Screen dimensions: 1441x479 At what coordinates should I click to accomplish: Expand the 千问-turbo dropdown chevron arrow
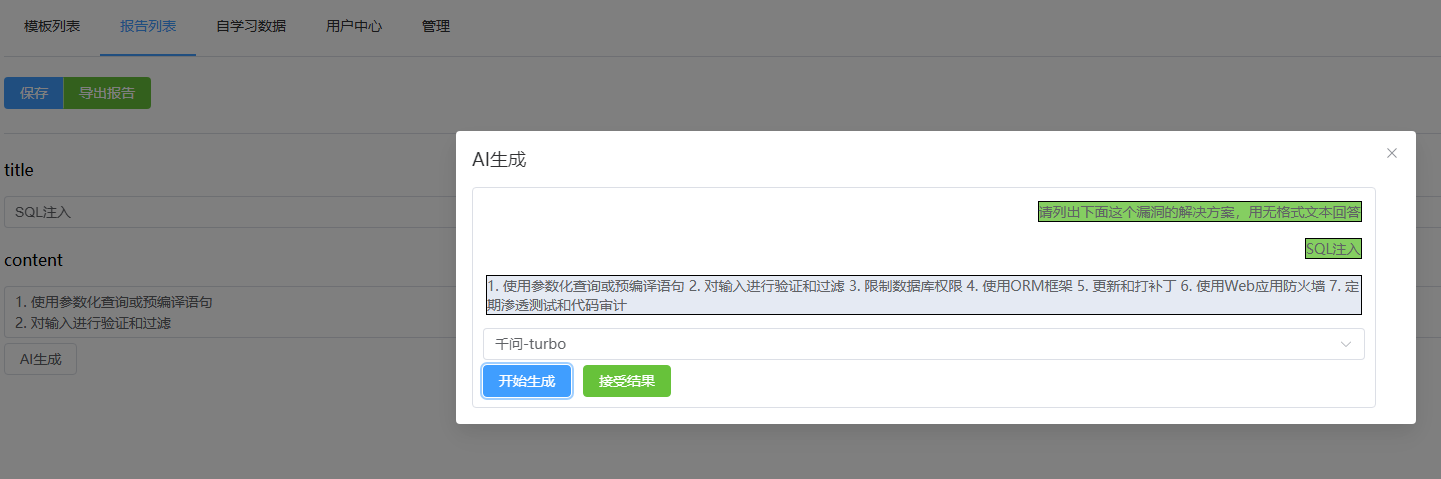[1345, 344]
